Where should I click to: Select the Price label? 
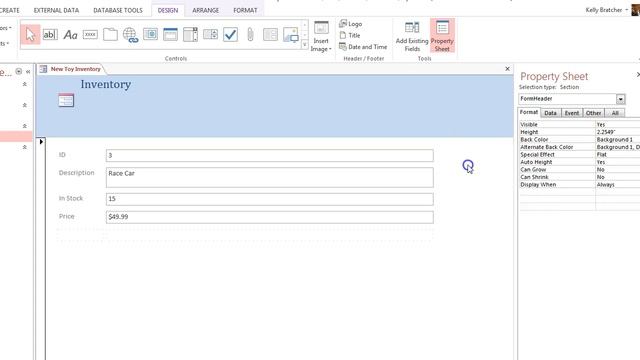coord(67,216)
